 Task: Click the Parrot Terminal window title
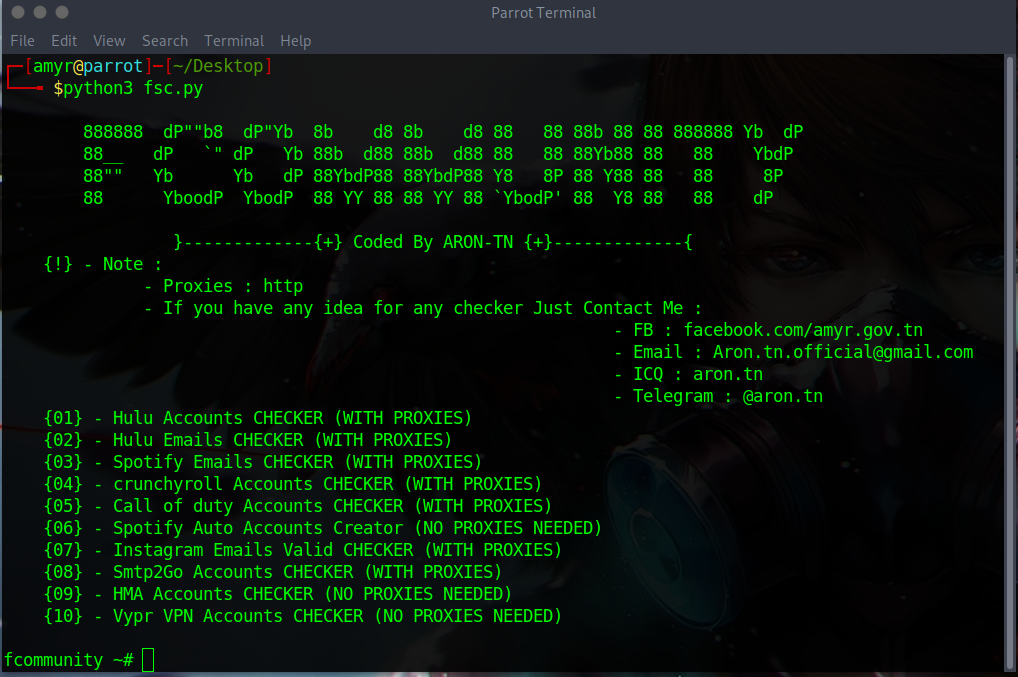[543, 13]
